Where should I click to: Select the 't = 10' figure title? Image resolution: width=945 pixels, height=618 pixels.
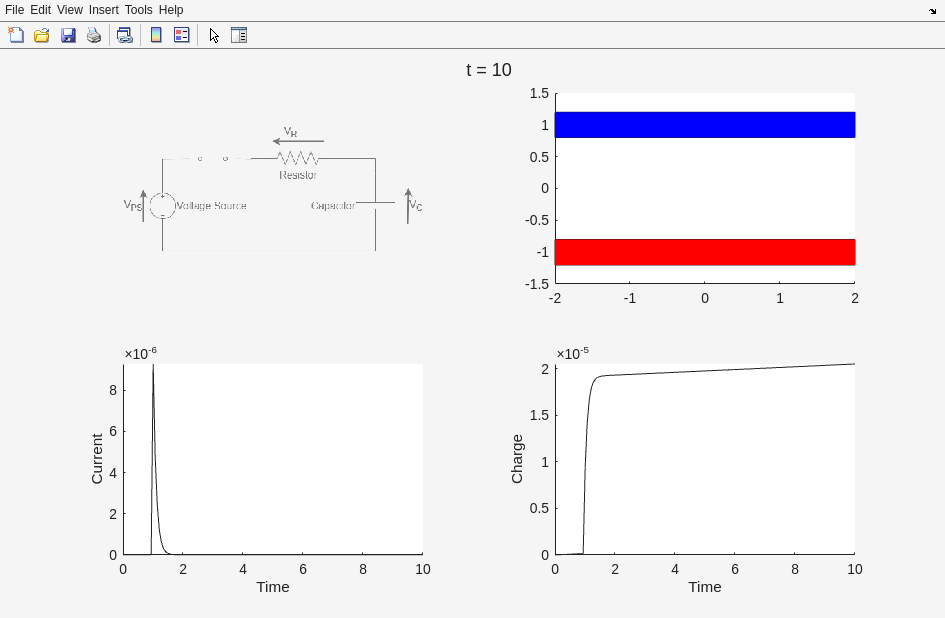click(x=488, y=70)
